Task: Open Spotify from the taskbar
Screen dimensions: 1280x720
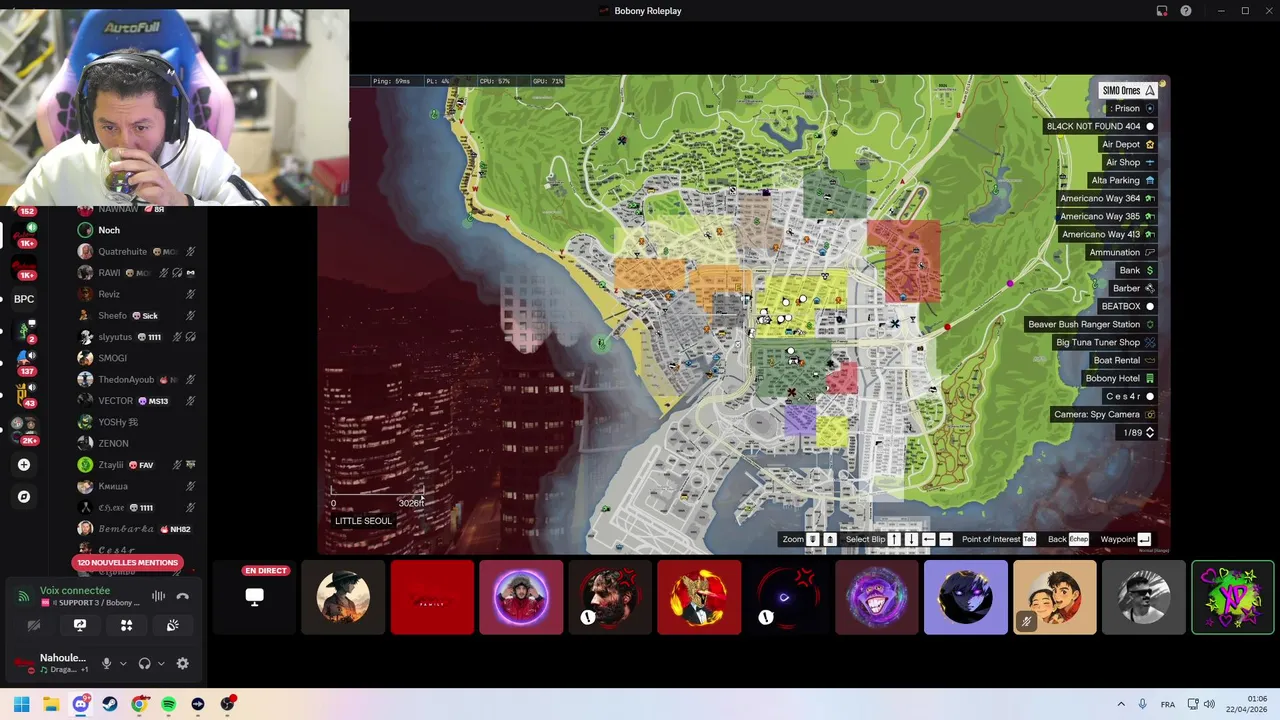Action: [169, 704]
